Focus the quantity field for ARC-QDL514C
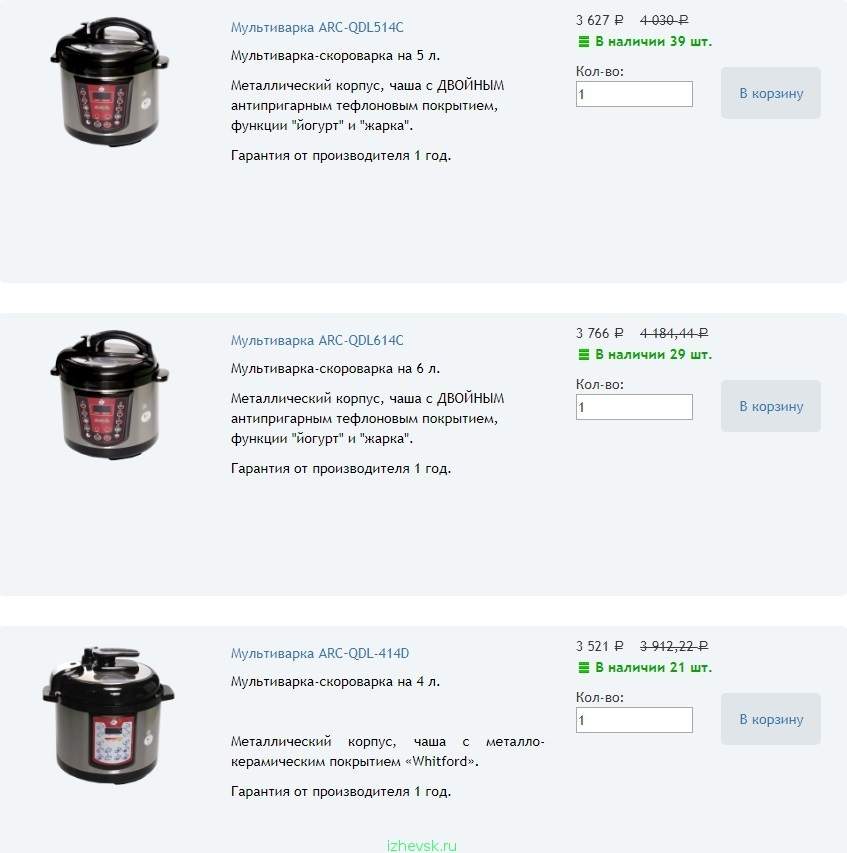The height and width of the screenshot is (853, 847). [634, 94]
